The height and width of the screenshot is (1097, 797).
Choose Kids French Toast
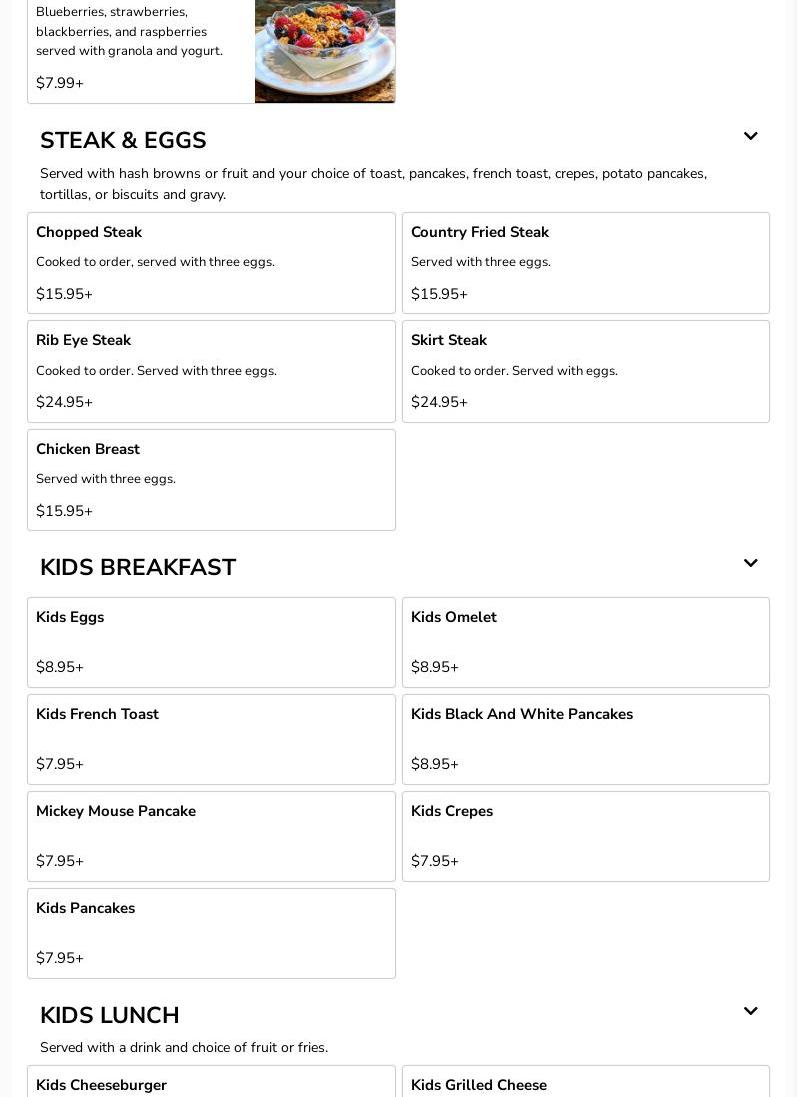coord(211,739)
